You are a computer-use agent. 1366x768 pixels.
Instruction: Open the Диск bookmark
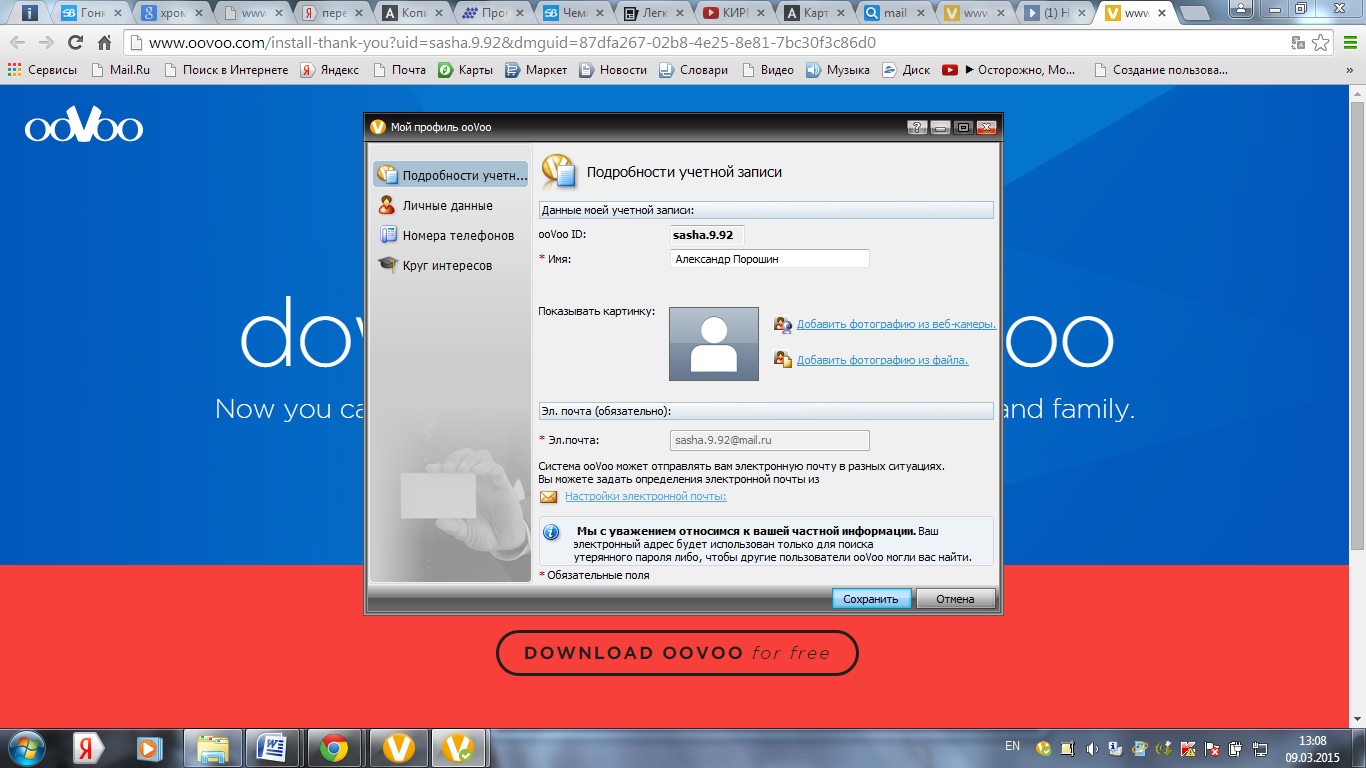tap(906, 70)
